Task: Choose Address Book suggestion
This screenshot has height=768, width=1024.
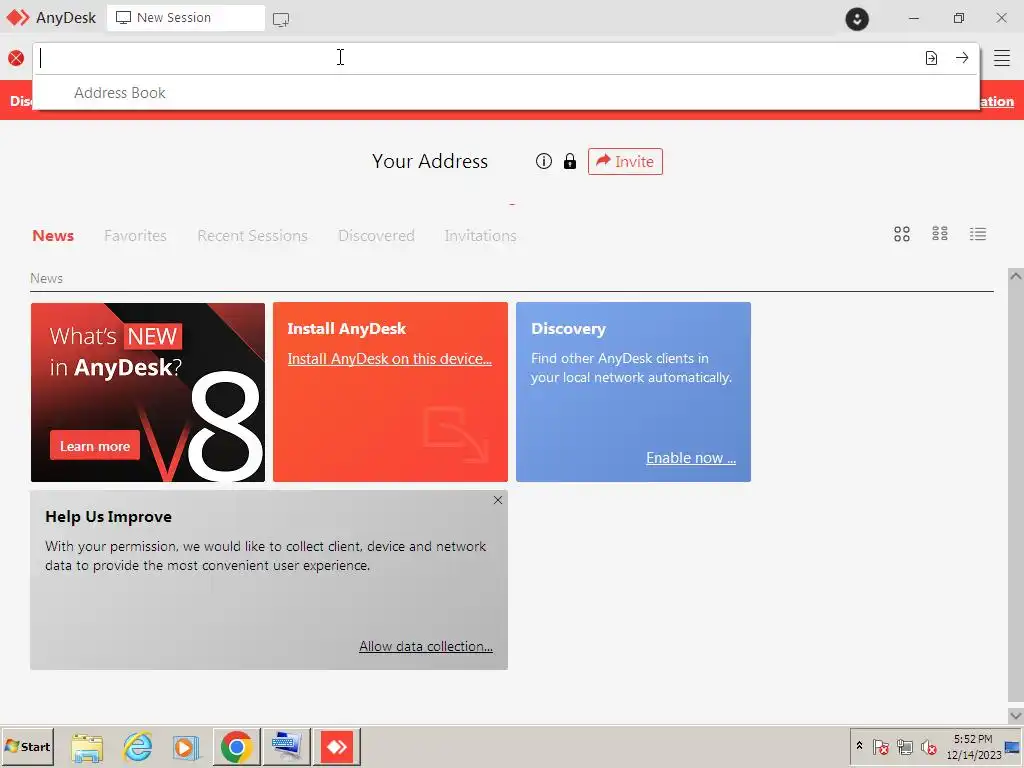Action: click(x=120, y=93)
